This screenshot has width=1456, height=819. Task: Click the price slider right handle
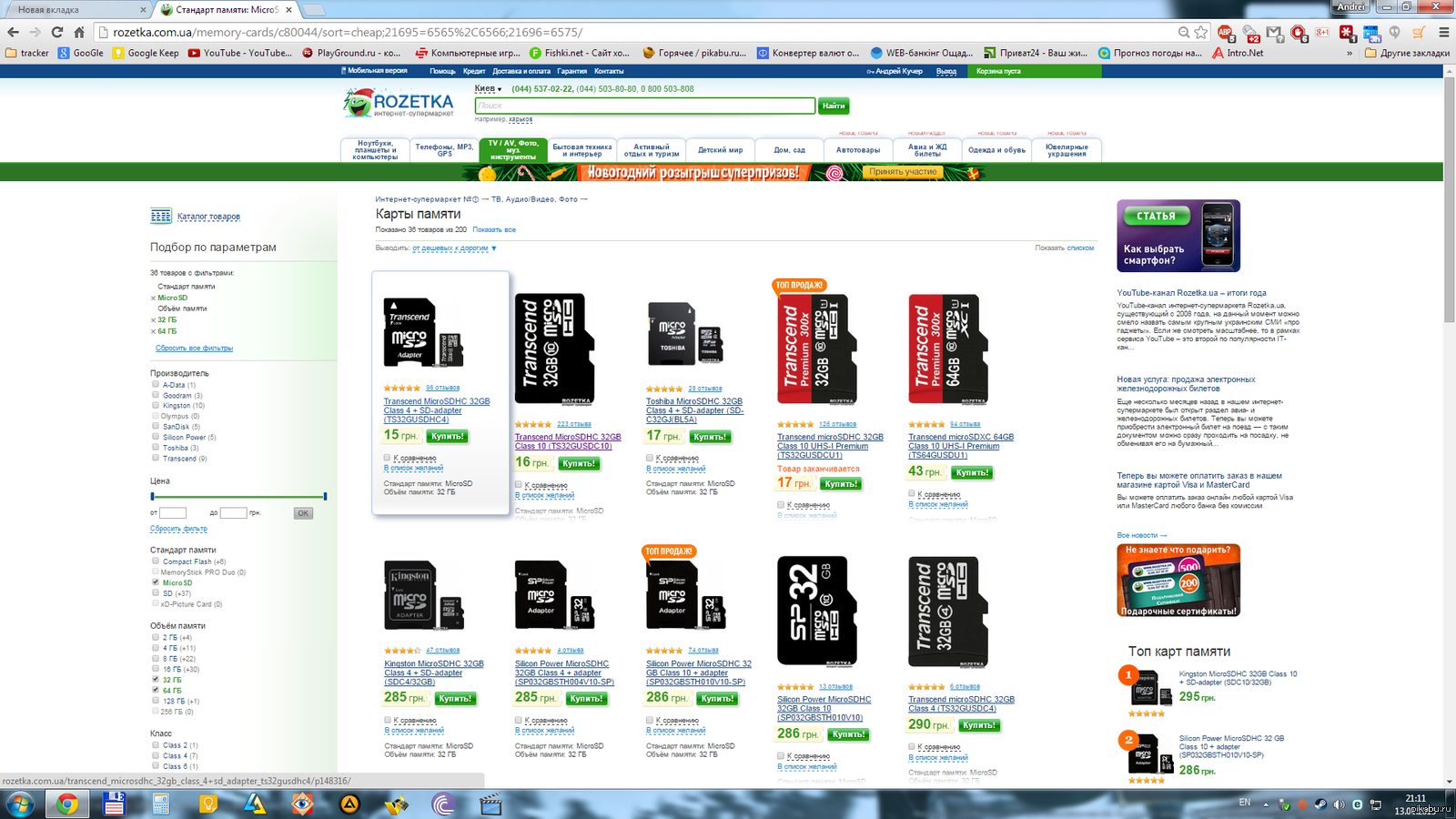[325, 496]
